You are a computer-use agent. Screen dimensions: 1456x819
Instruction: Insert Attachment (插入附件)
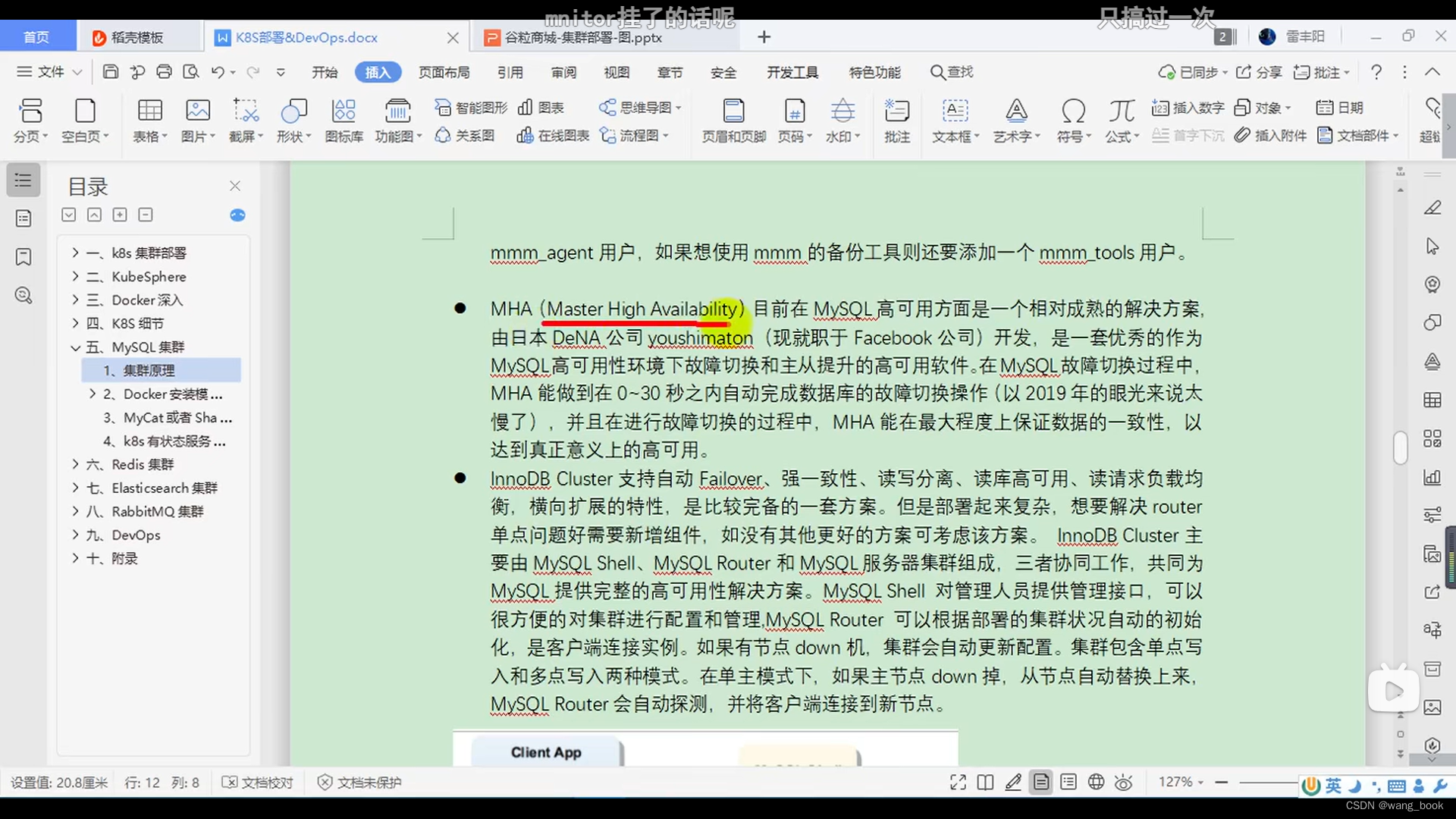(x=1271, y=136)
